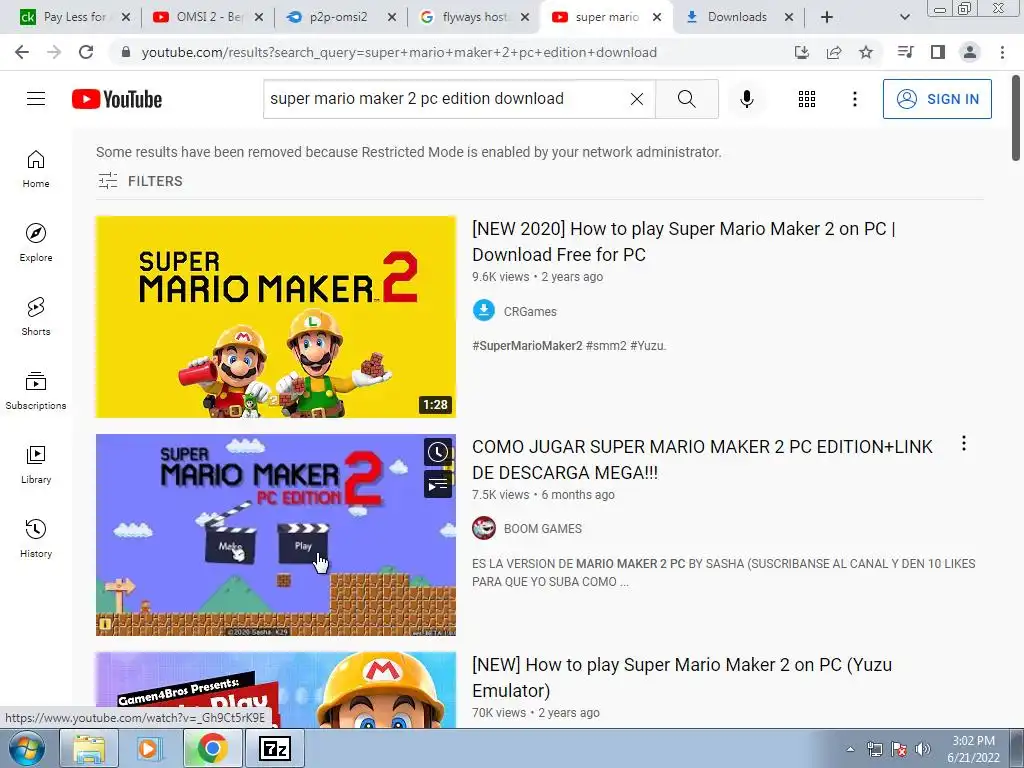Image resolution: width=1024 pixels, height=768 pixels.
Task: Switch to Downloads tab
Action: [x=738, y=17]
